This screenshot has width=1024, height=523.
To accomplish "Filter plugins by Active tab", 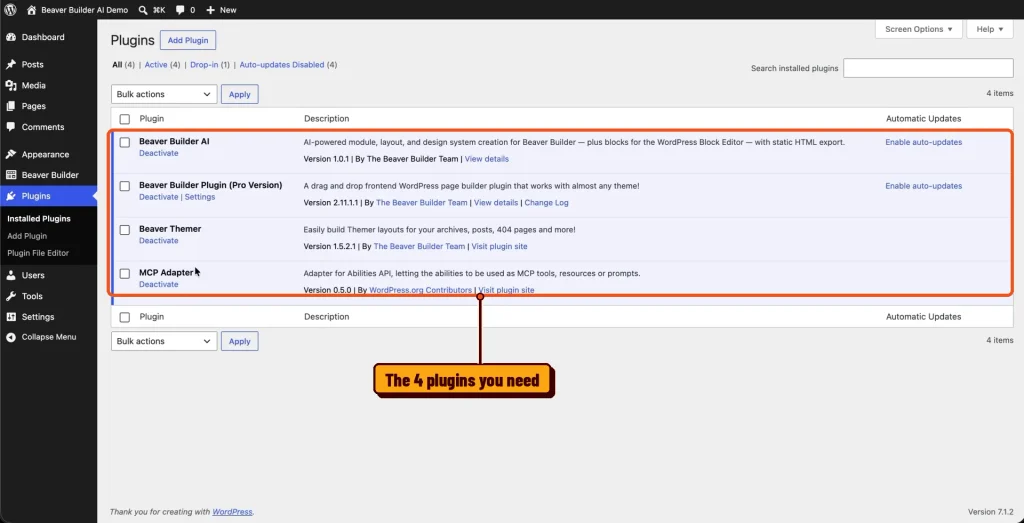I will (x=156, y=65).
